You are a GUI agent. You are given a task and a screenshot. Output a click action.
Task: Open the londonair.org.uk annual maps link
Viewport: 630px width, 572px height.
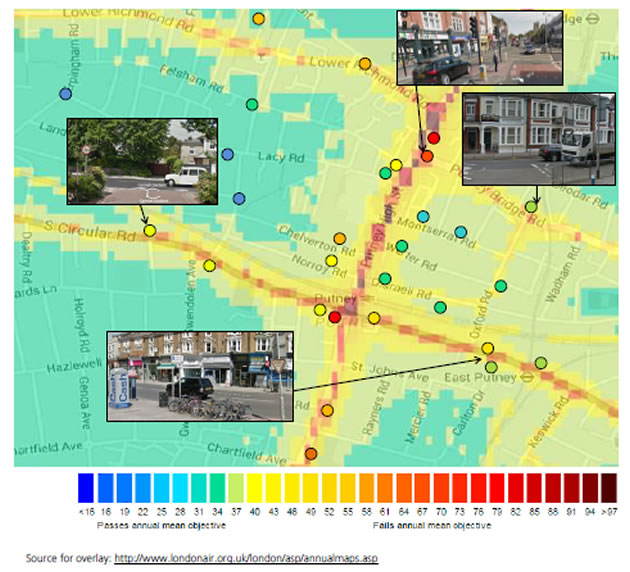pos(246,556)
